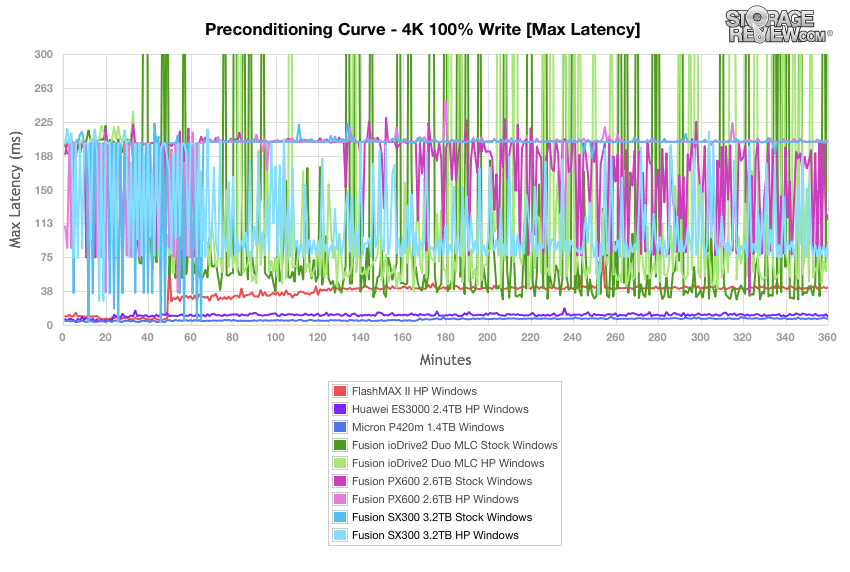Viewport: 850px width, 572px height.
Task: Click the 188 y-axis label
Action: click(43, 156)
